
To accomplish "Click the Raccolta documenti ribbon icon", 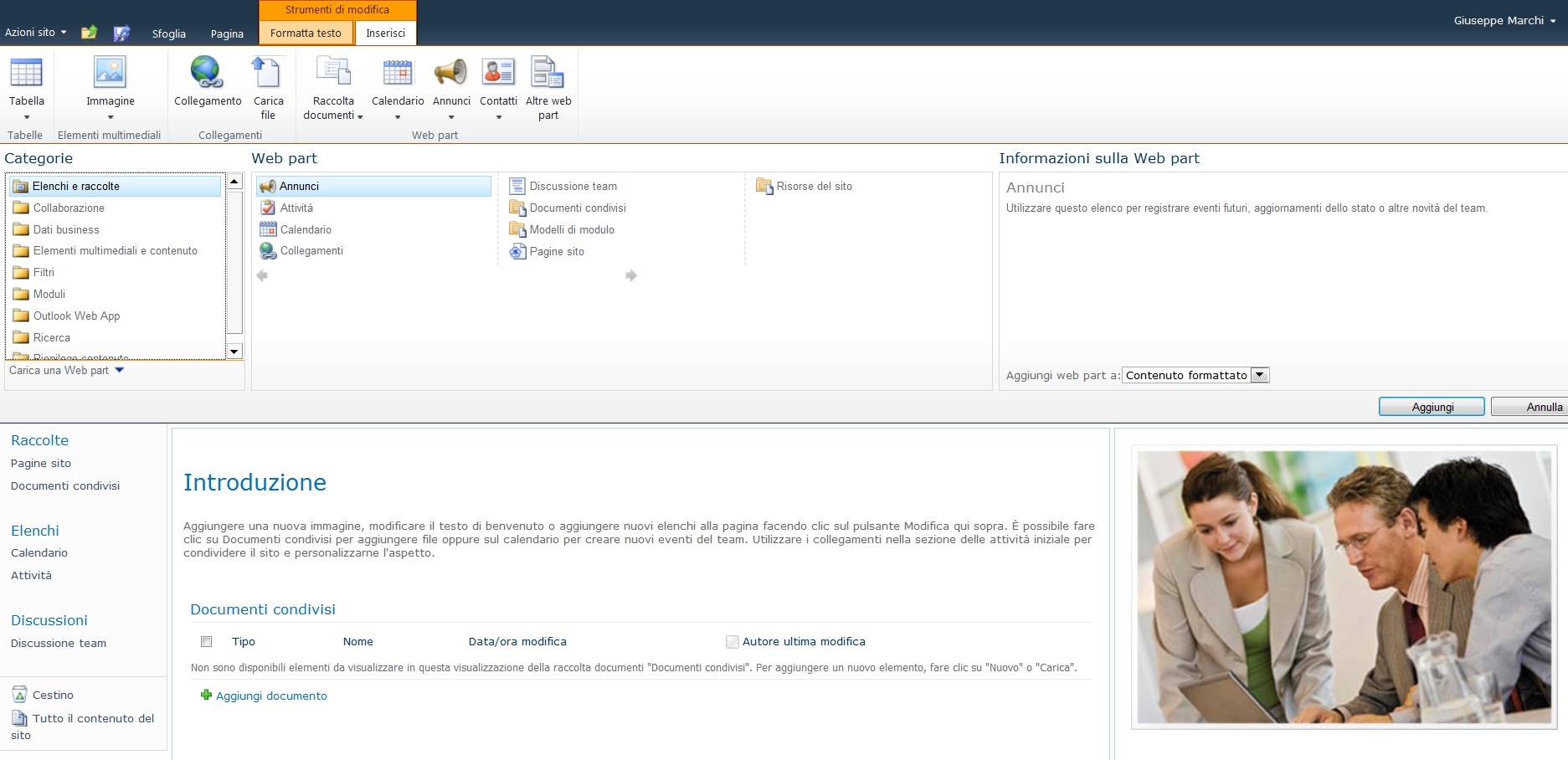I will (x=333, y=72).
